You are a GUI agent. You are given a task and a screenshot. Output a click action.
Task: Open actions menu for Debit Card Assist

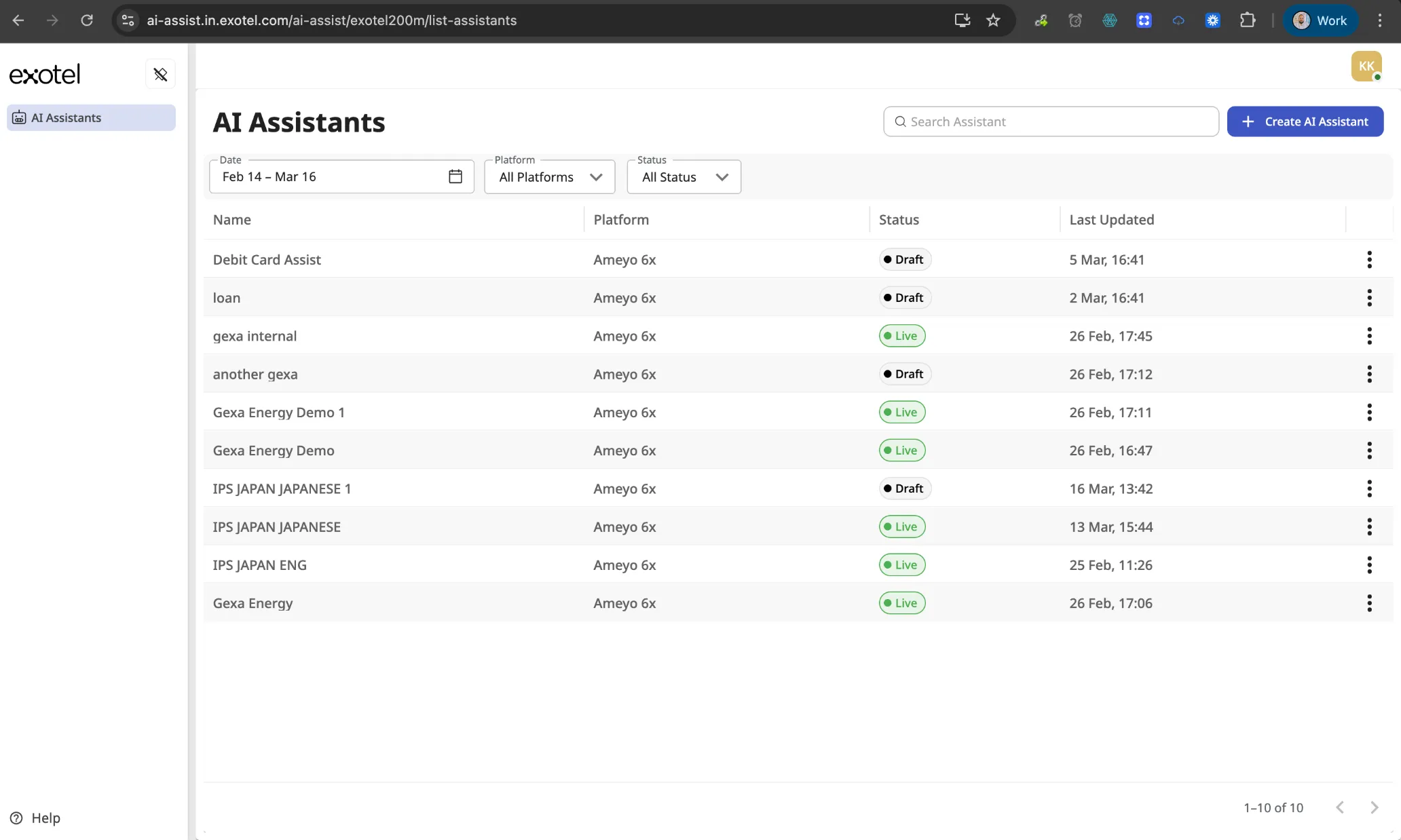(1369, 259)
